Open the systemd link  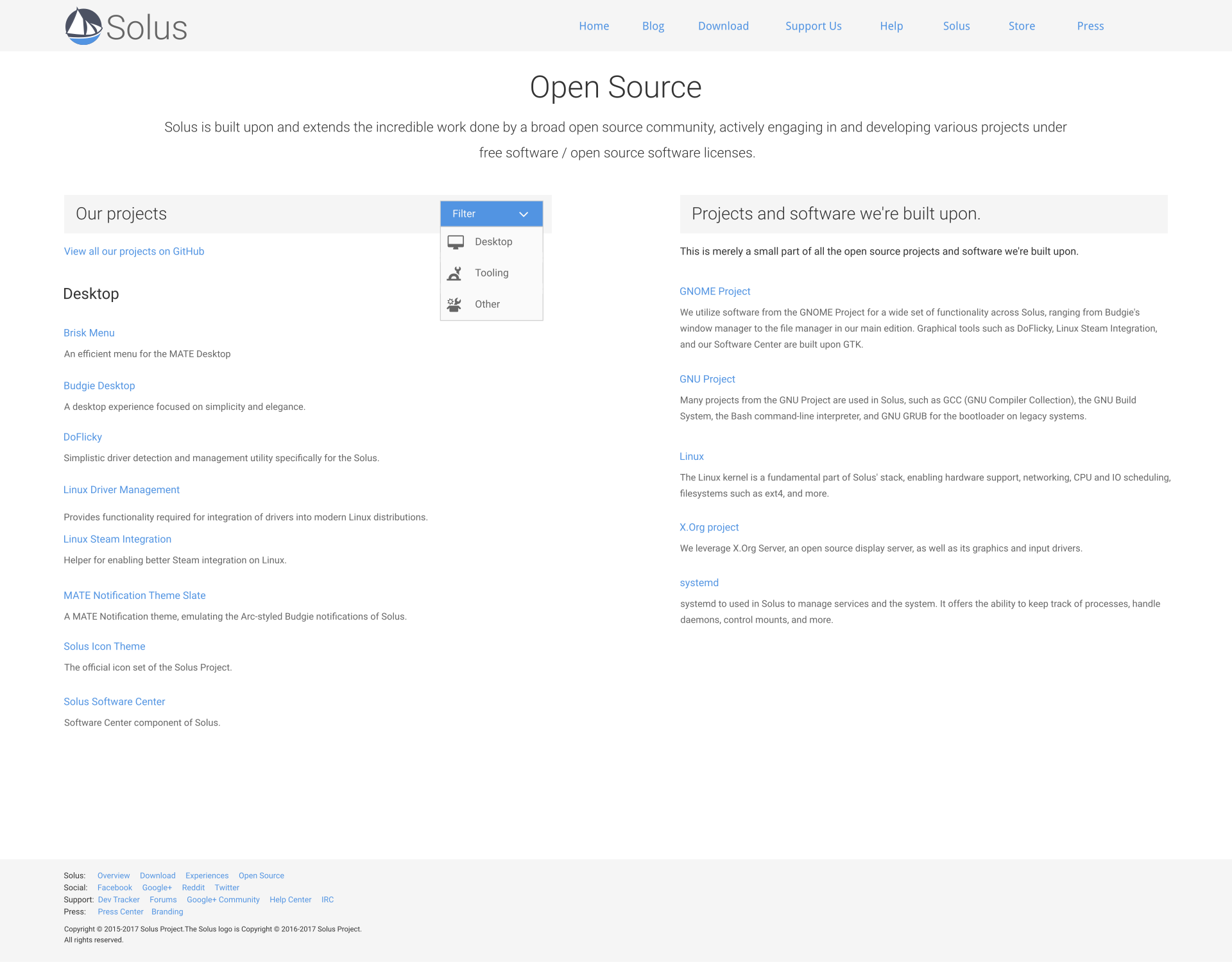(699, 583)
